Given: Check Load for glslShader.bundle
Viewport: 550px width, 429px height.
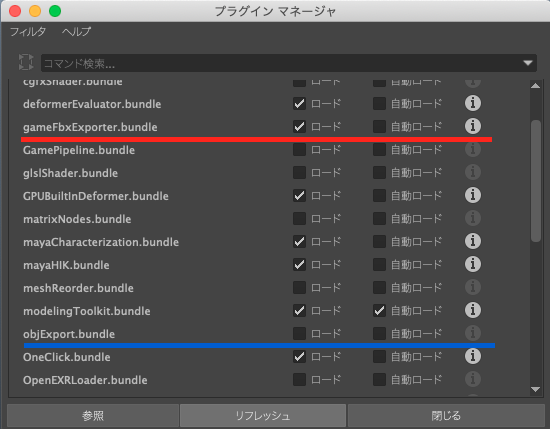Looking at the screenshot, I should pos(299,173).
